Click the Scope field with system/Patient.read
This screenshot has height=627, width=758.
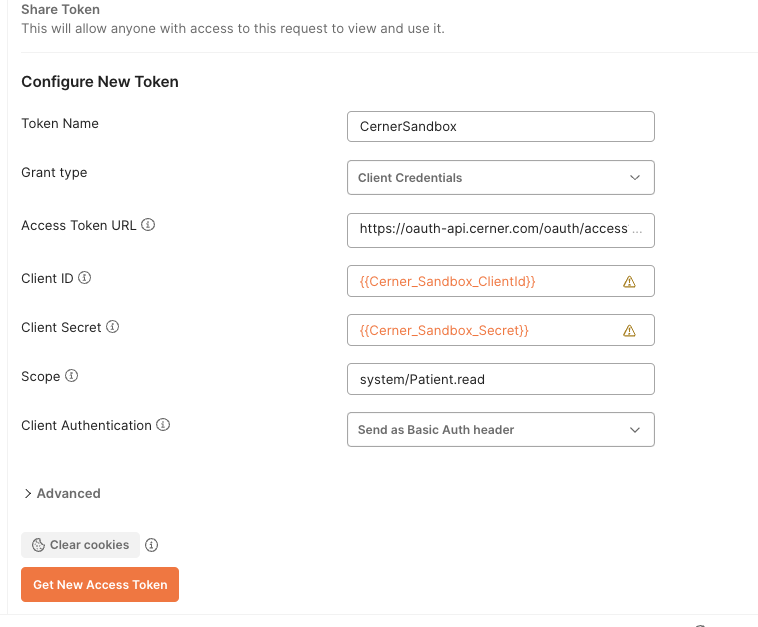click(500, 379)
